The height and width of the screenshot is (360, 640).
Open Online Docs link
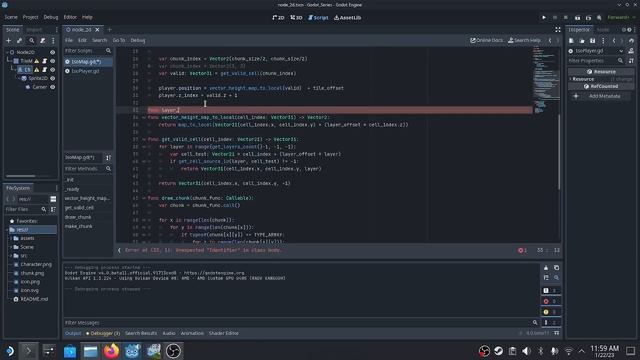[486, 40]
